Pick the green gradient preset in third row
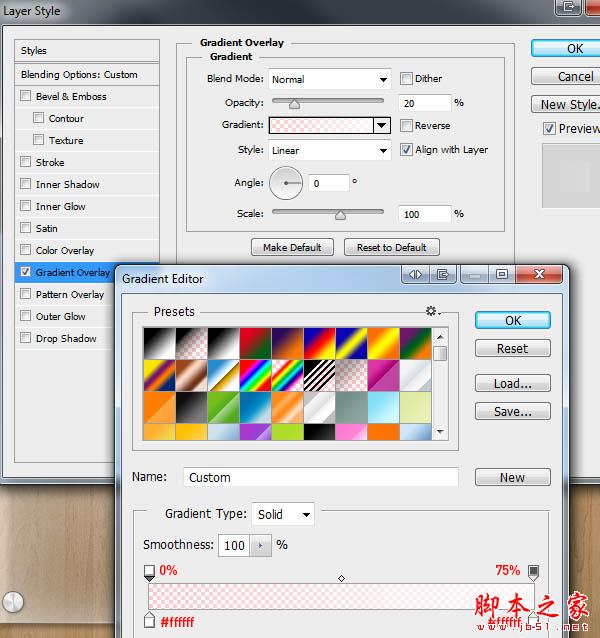 click(x=223, y=407)
